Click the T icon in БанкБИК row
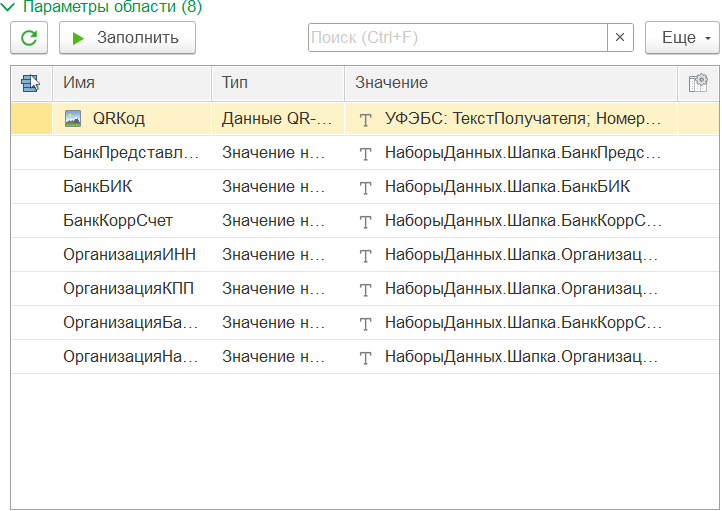This screenshot has height=511, width=722. tap(365, 188)
